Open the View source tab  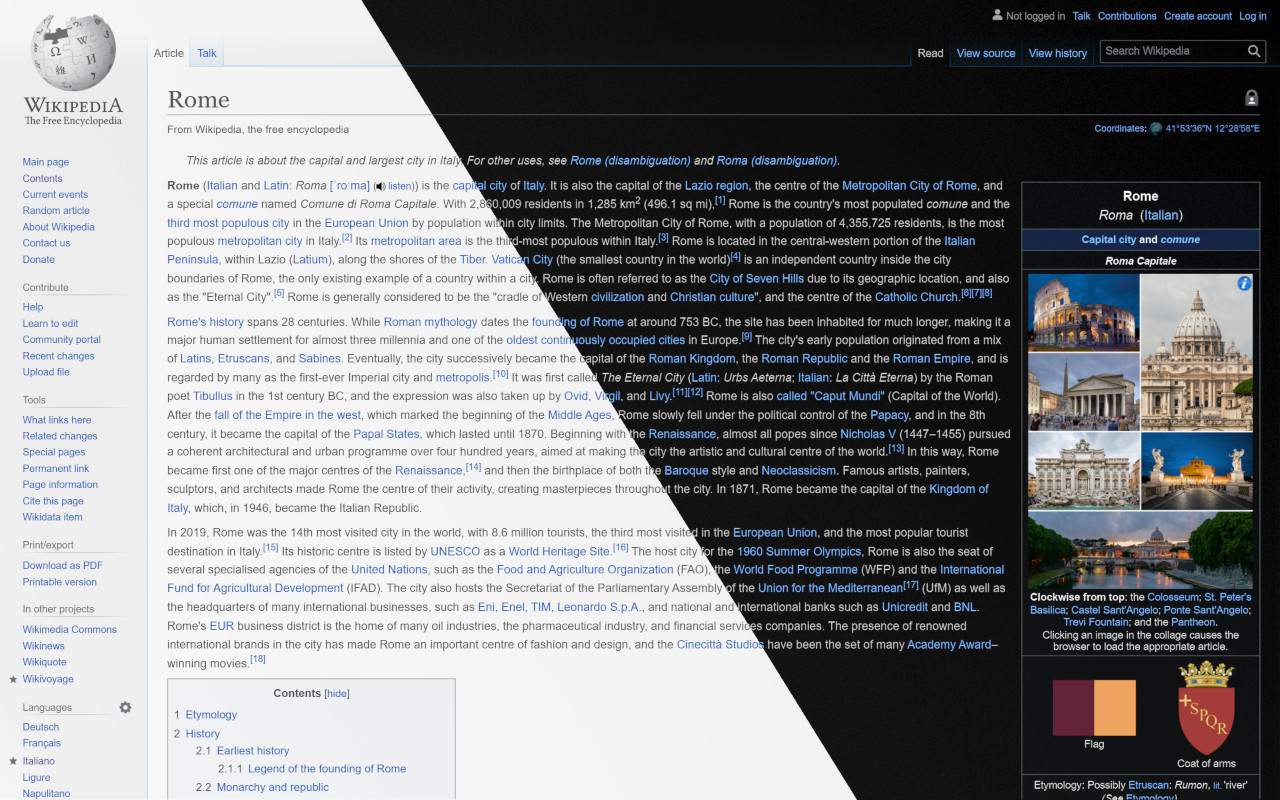click(x=986, y=53)
